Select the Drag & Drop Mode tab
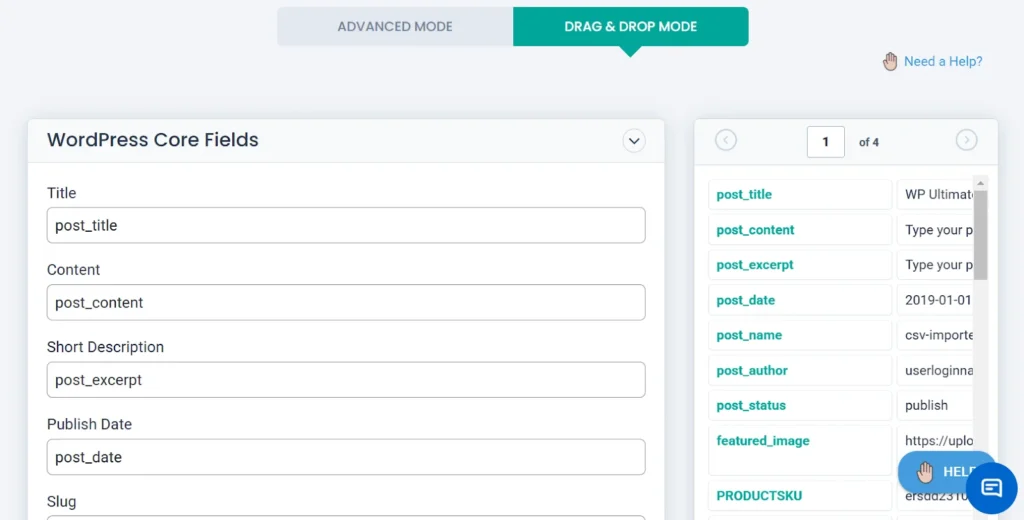Image resolution: width=1024 pixels, height=520 pixels. (630, 27)
